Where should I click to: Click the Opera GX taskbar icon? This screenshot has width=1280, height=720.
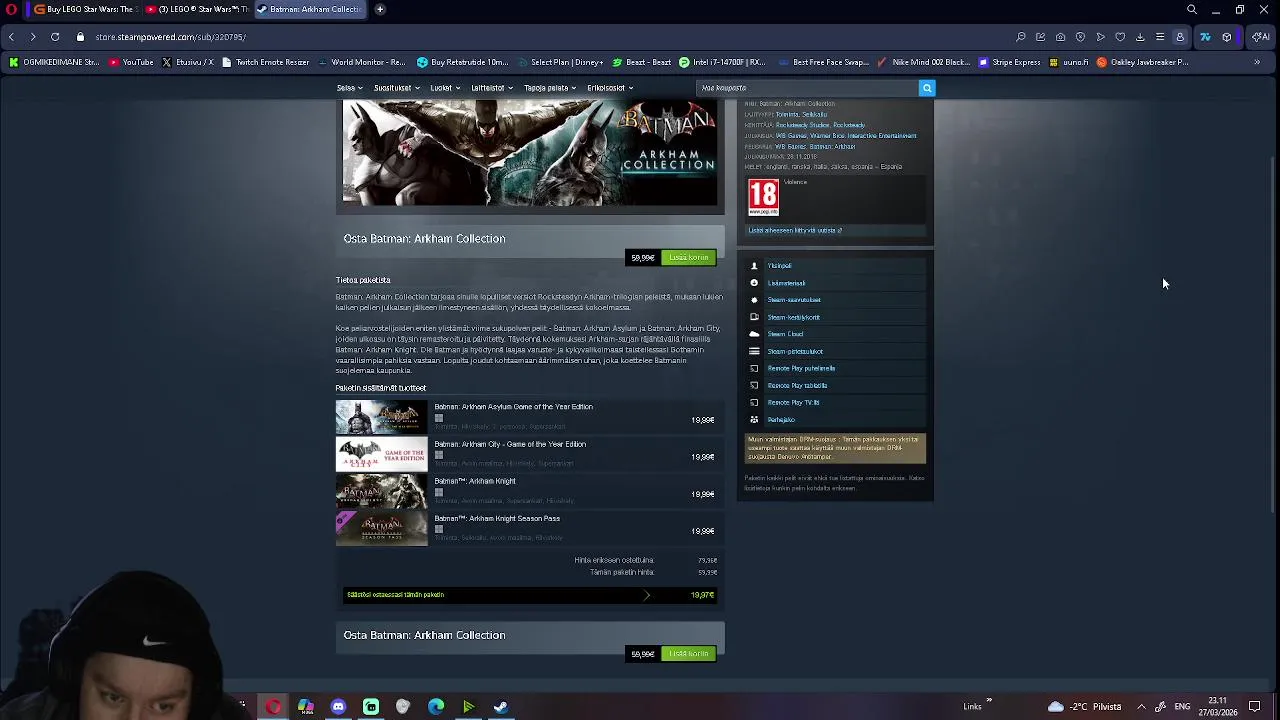click(x=273, y=707)
